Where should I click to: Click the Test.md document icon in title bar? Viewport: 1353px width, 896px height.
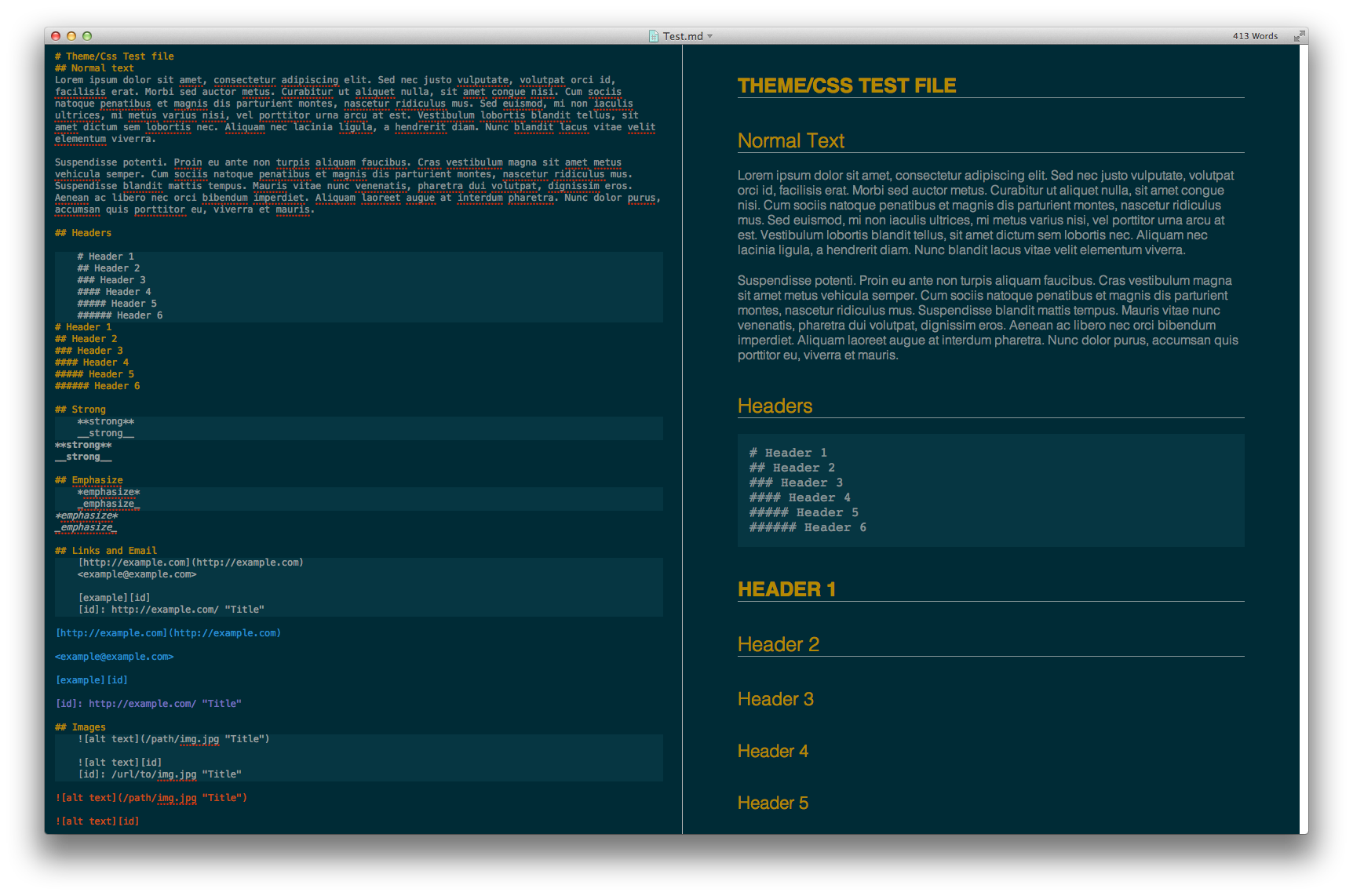(x=654, y=36)
